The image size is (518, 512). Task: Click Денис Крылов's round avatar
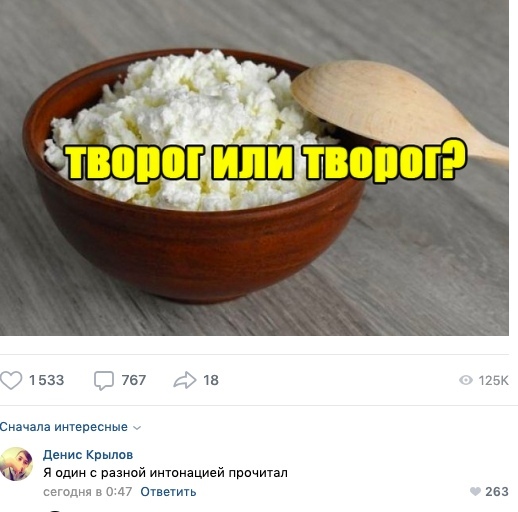(x=16, y=464)
